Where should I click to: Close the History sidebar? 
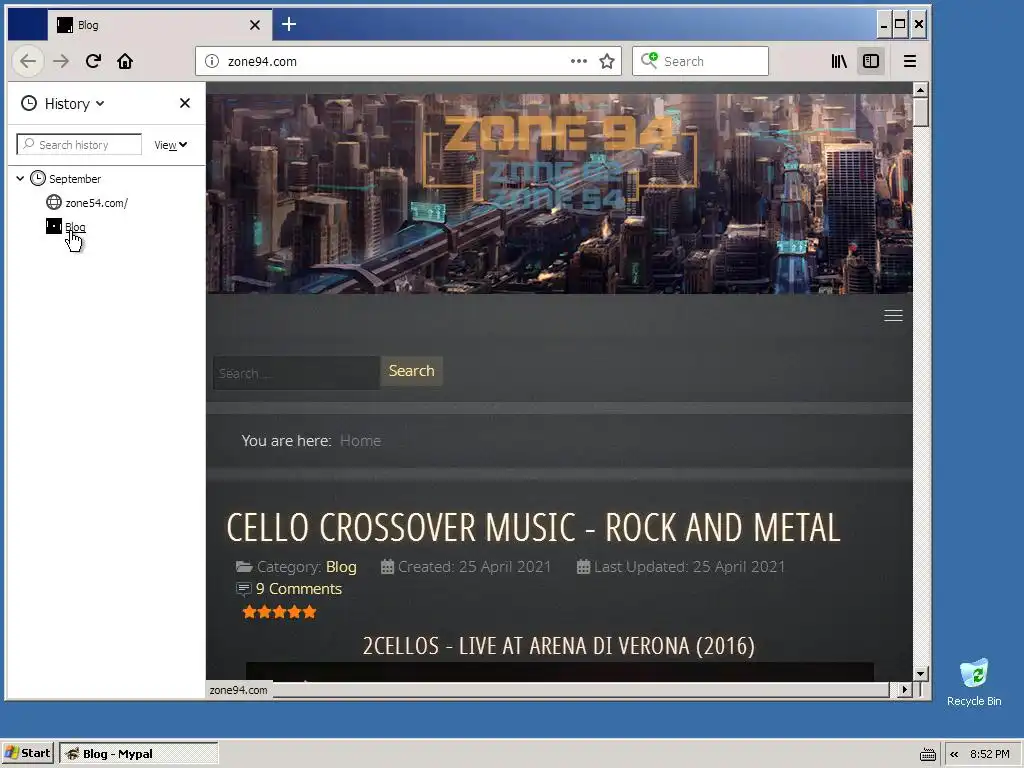click(185, 103)
